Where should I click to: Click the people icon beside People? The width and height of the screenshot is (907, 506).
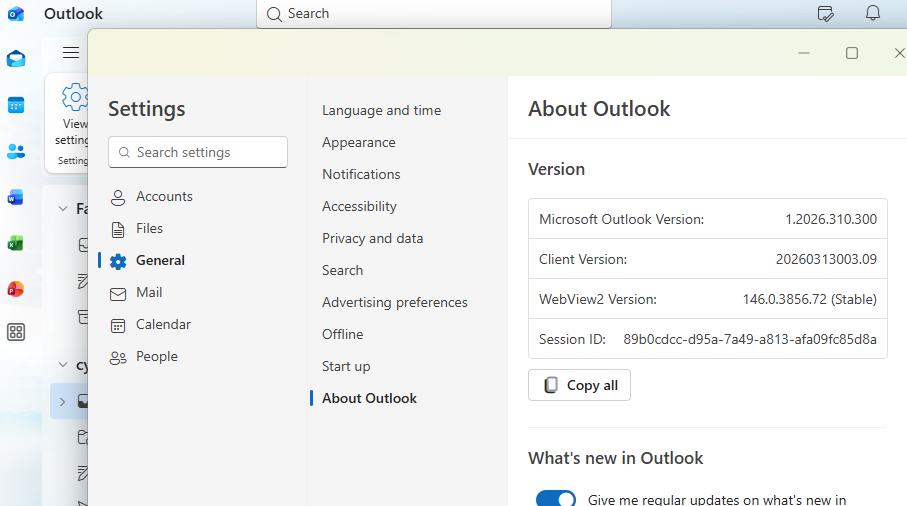(118, 358)
